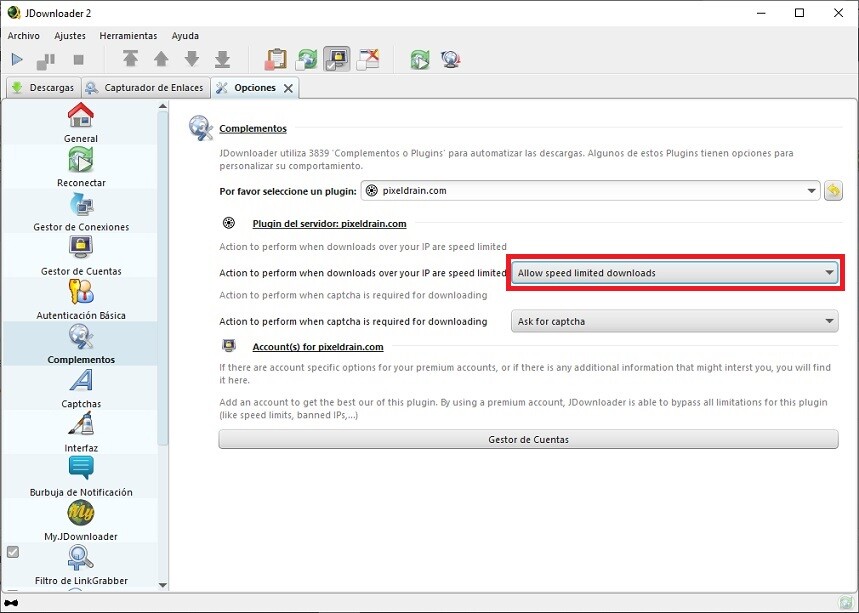Click Plugin del servidor: pixeldrain.com heading
Screen dimensions: 859x613
[329, 224]
